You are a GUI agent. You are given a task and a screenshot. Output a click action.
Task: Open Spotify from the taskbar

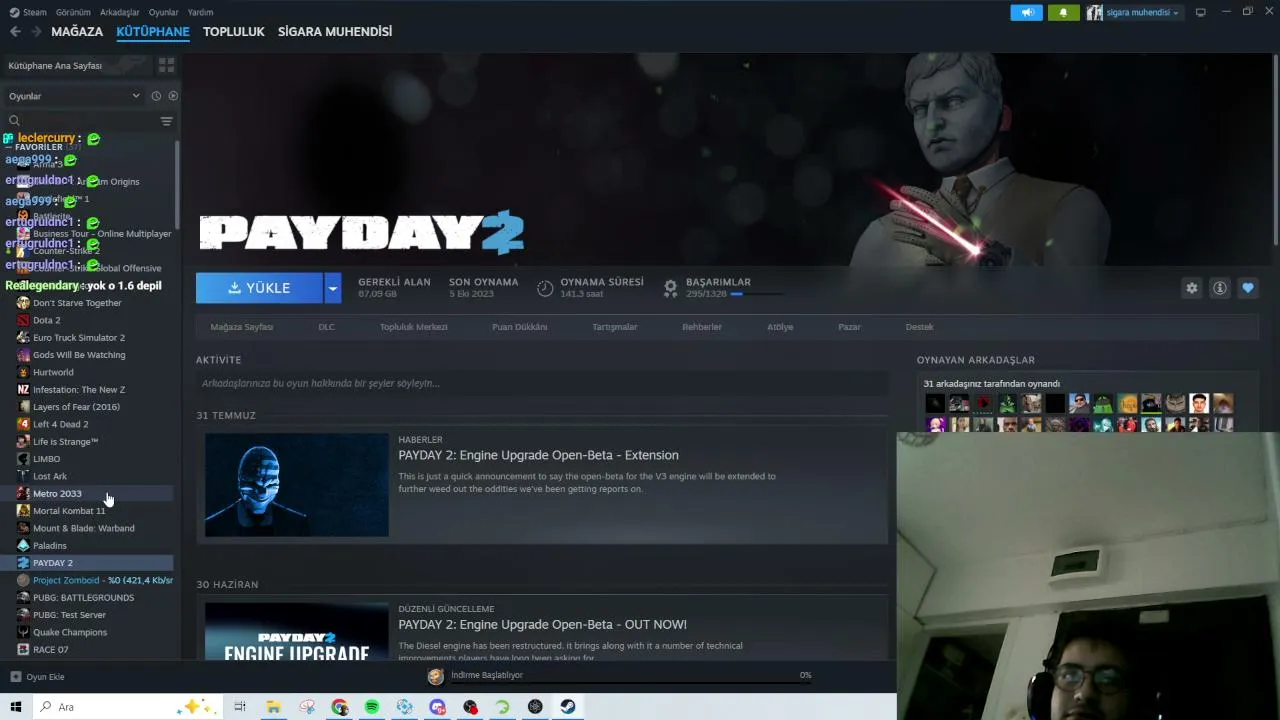click(372, 707)
